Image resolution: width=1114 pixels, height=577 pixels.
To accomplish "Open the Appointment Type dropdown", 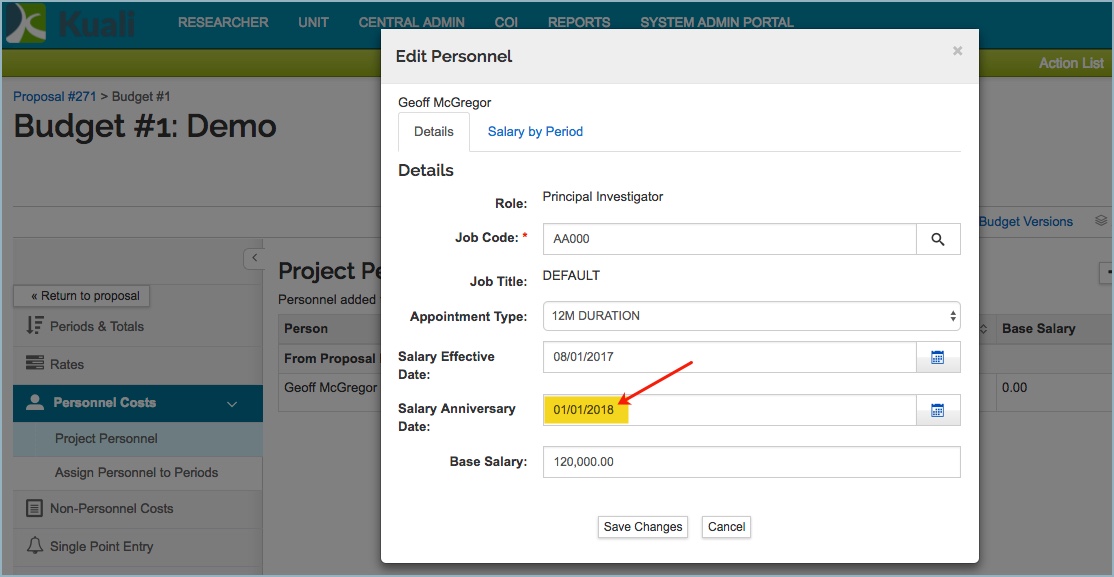I will (x=751, y=316).
